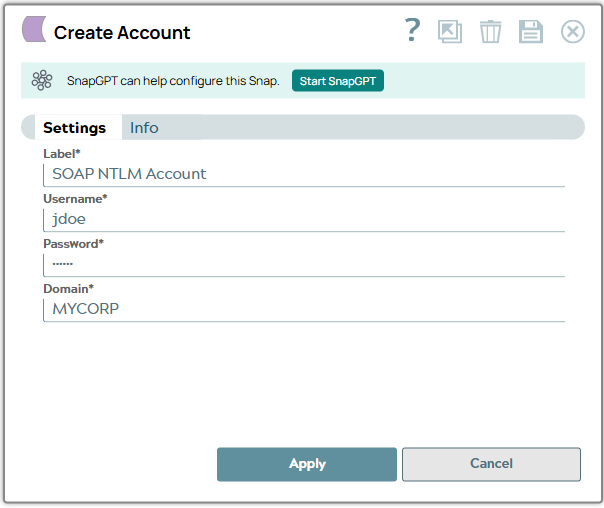
Task: Cancel account creation
Action: 491,464
